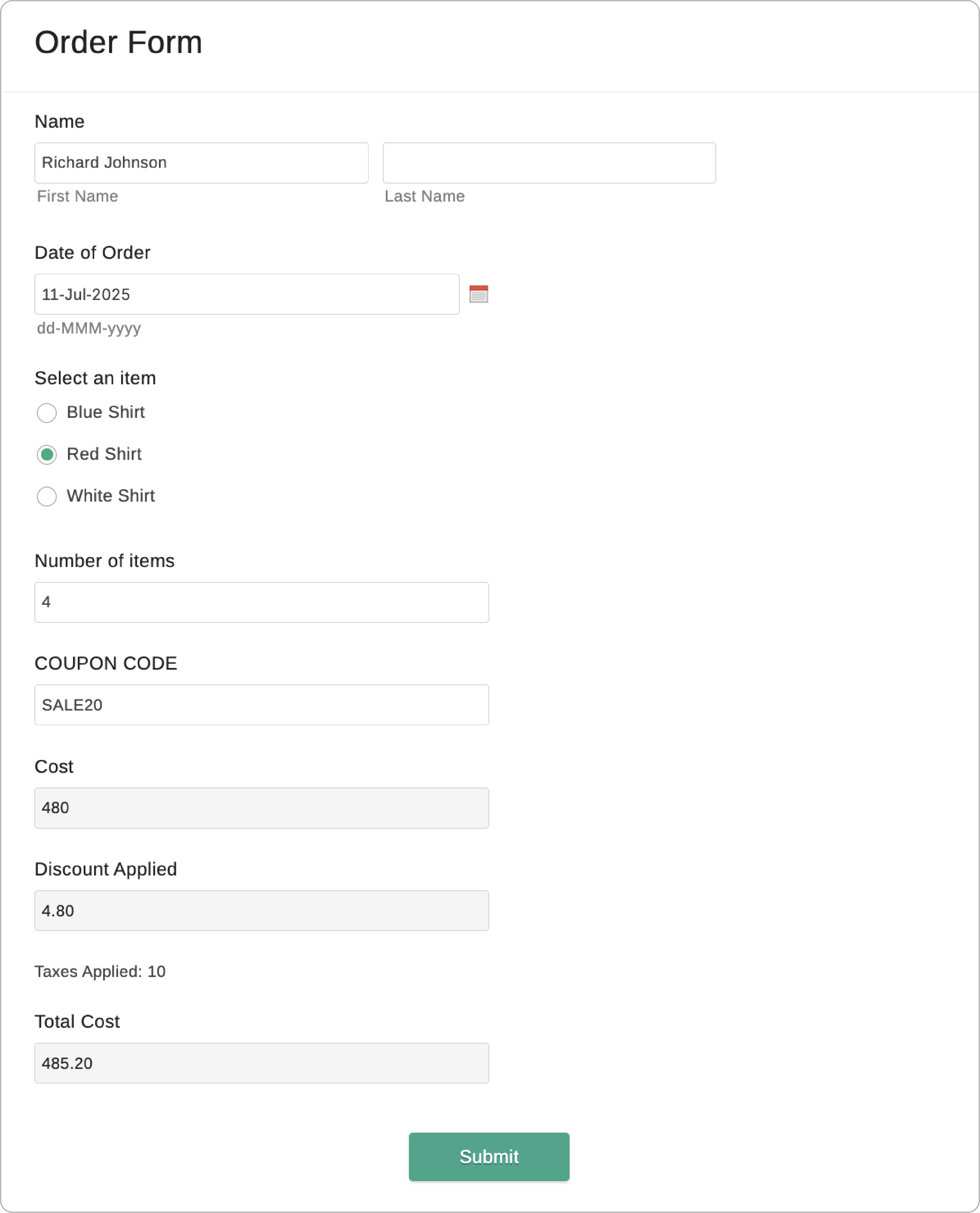
Task: Select the White Shirt radio button
Action: pyautogui.click(x=46, y=496)
